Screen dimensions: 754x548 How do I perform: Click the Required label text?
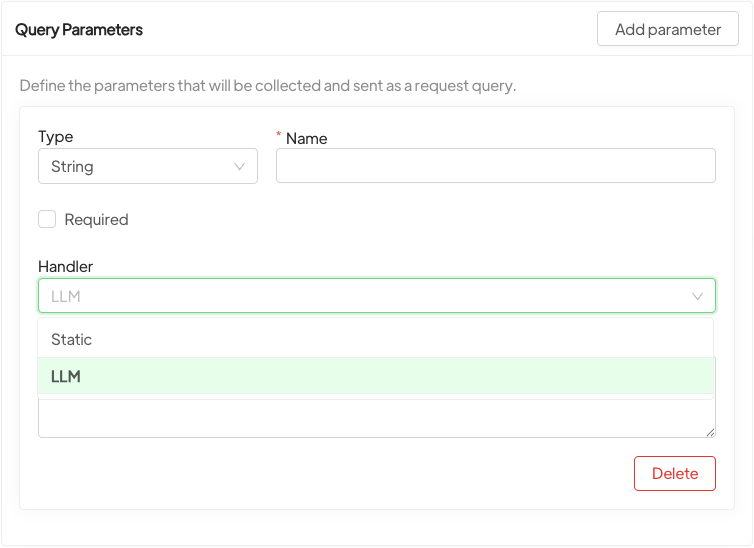(x=96, y=219)
